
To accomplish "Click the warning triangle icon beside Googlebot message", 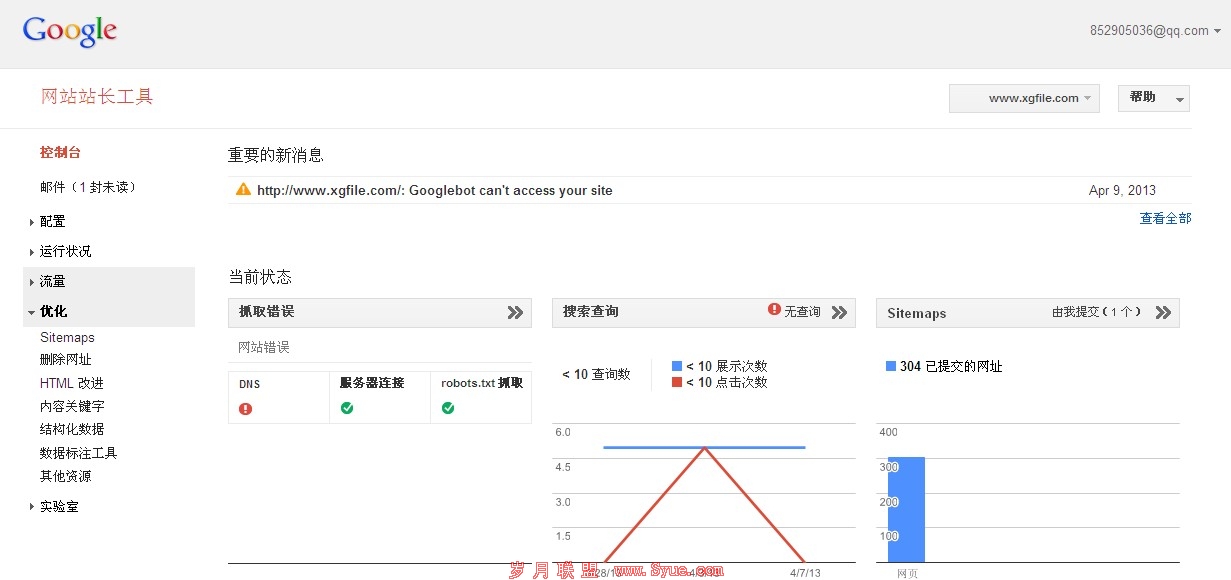I will pos(243,190).
